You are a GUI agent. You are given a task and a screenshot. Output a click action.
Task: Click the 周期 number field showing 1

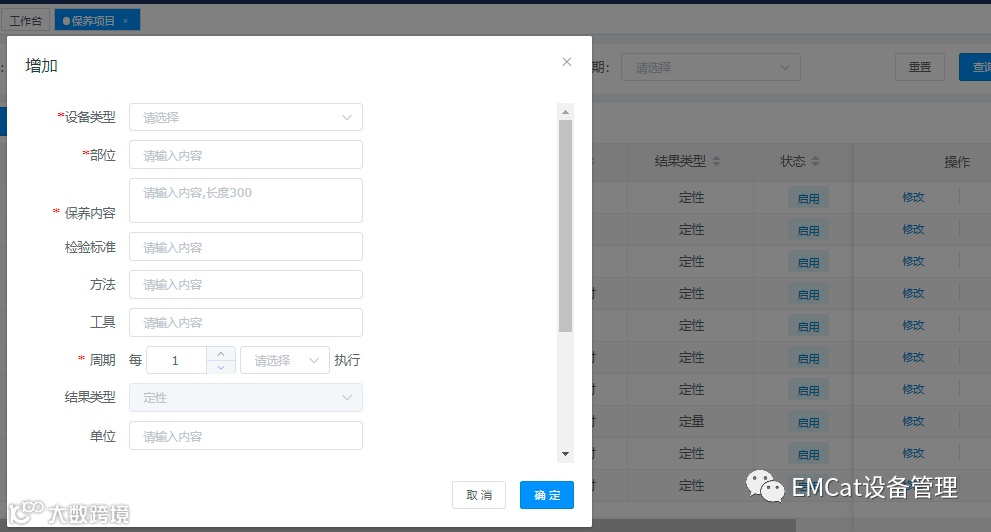[176, 360]
